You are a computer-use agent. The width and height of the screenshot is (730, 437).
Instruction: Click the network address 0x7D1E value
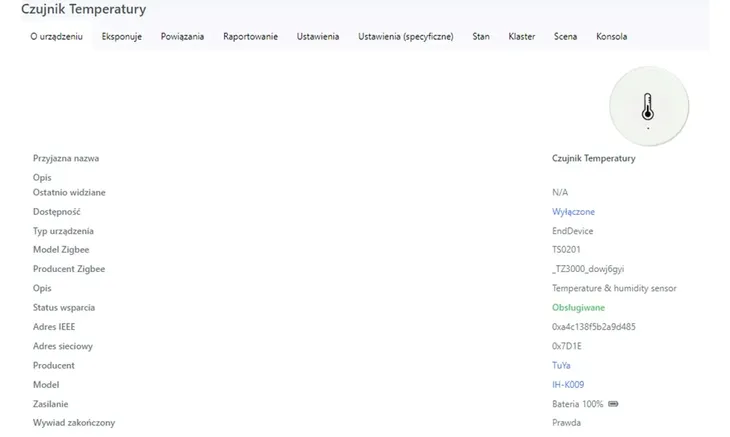tap(567, 346)
